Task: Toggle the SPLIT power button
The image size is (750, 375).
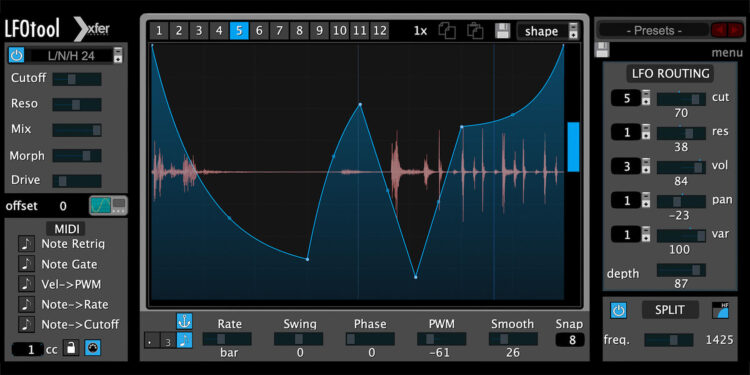Action: [618, 310]
